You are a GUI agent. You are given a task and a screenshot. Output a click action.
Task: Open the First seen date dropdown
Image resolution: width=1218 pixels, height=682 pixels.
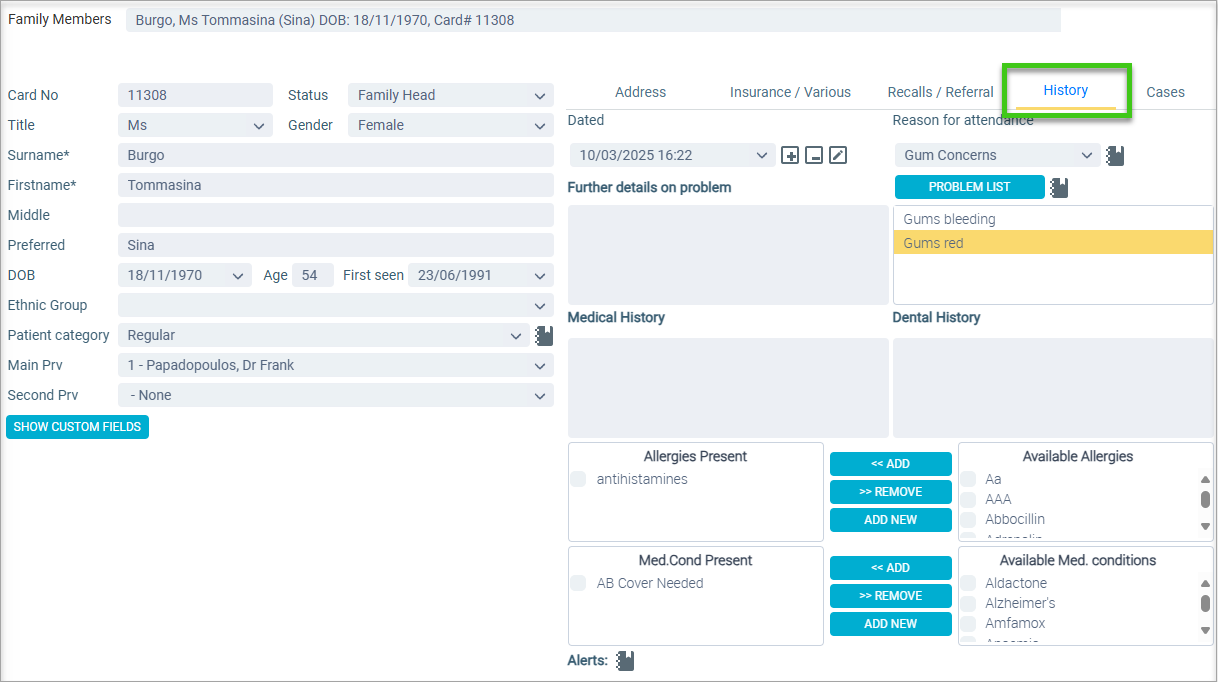coord(481,275)
